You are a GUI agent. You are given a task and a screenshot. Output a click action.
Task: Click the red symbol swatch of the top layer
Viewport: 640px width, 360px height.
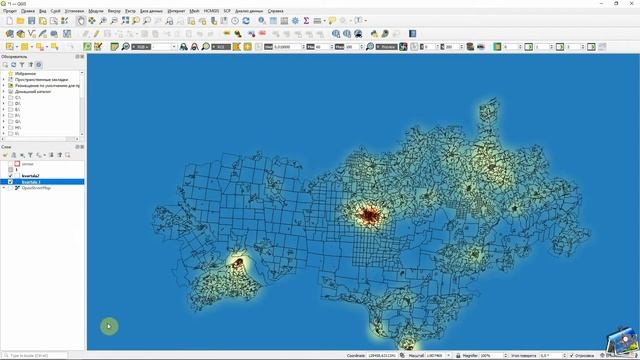(17, 164)
